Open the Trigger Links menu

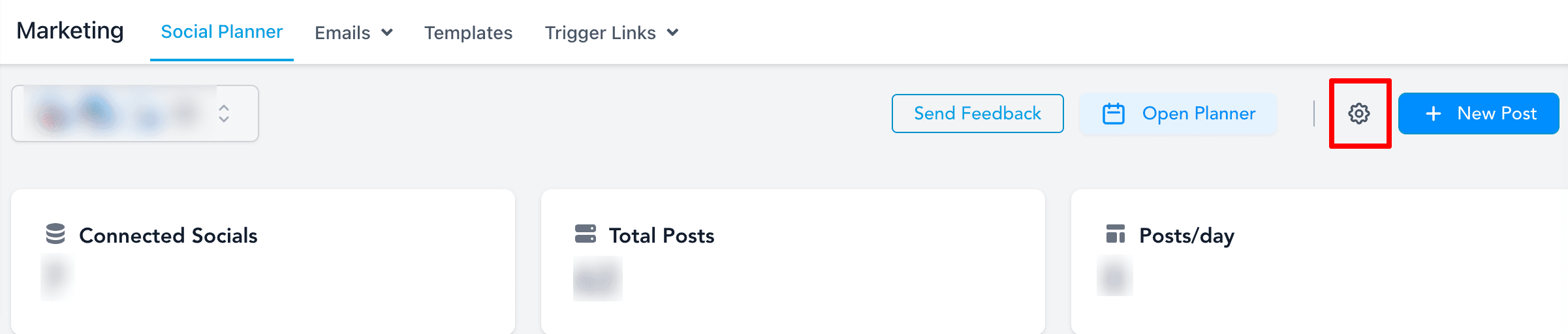(x=600, y=33)
